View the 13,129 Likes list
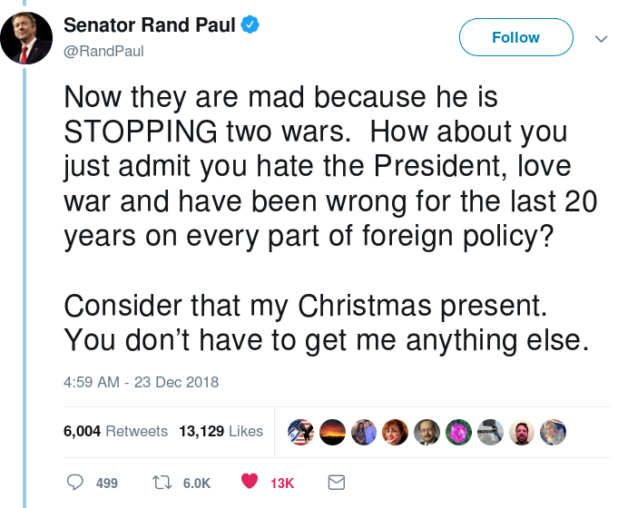The height and width of the screenshot is (508, 618). click(x=220, y=431)
